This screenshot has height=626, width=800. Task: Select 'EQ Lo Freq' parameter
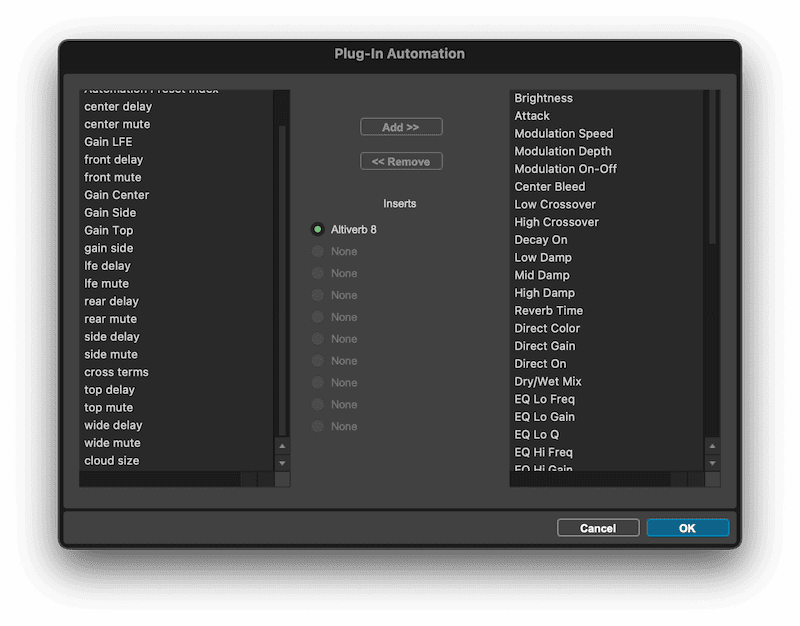544,399
